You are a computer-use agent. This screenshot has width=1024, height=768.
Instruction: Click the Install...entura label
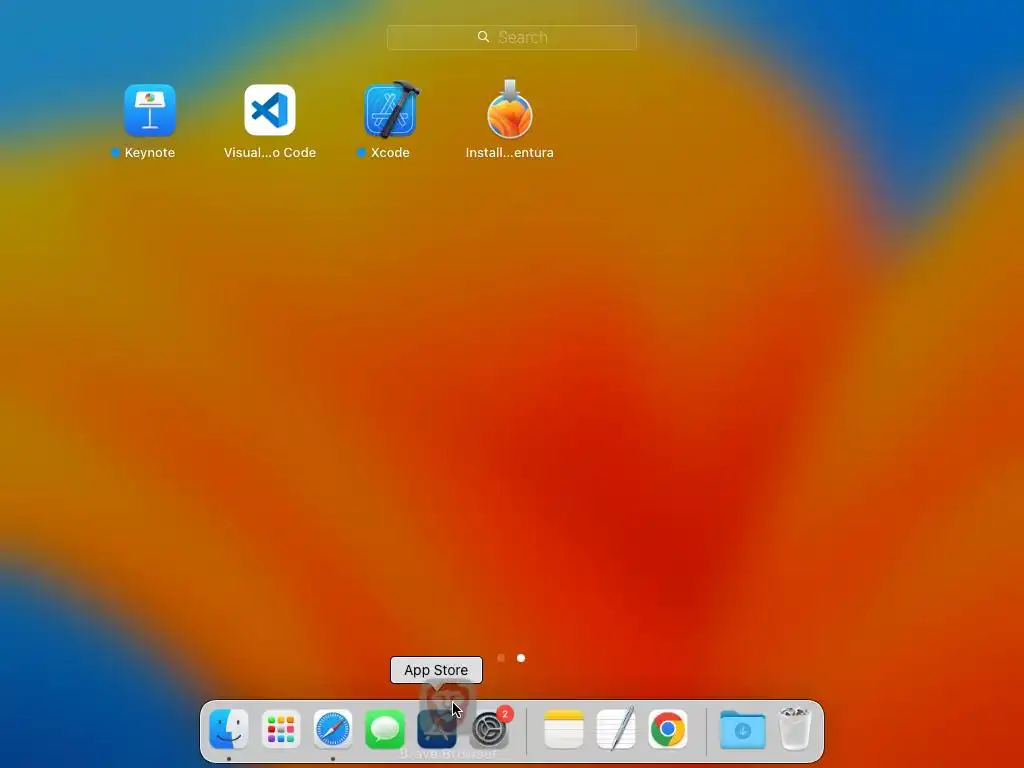[x=509, y=152]
